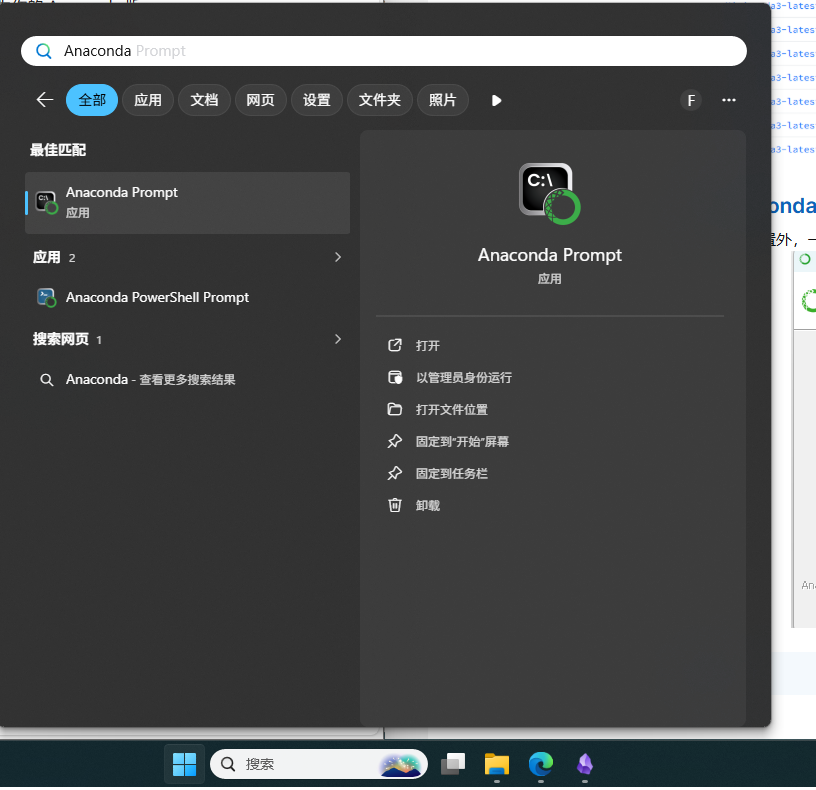Click the Anaconda search input field
Image resolution: width=816 pixels, height=790 pixels.
pyautogui.click(x=384, y=51)
